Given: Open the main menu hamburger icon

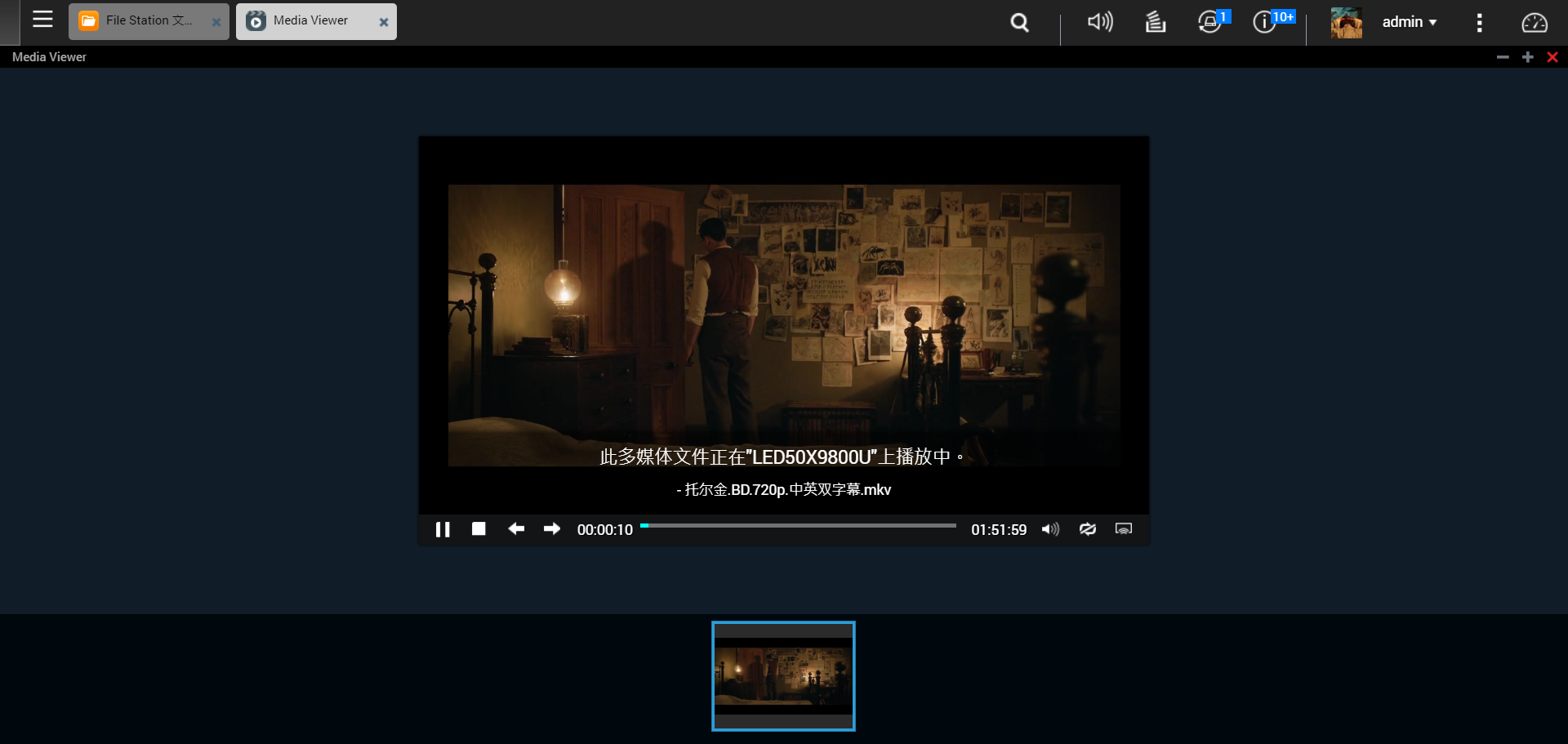Looking at the screenshot, I should coord(42,20).
